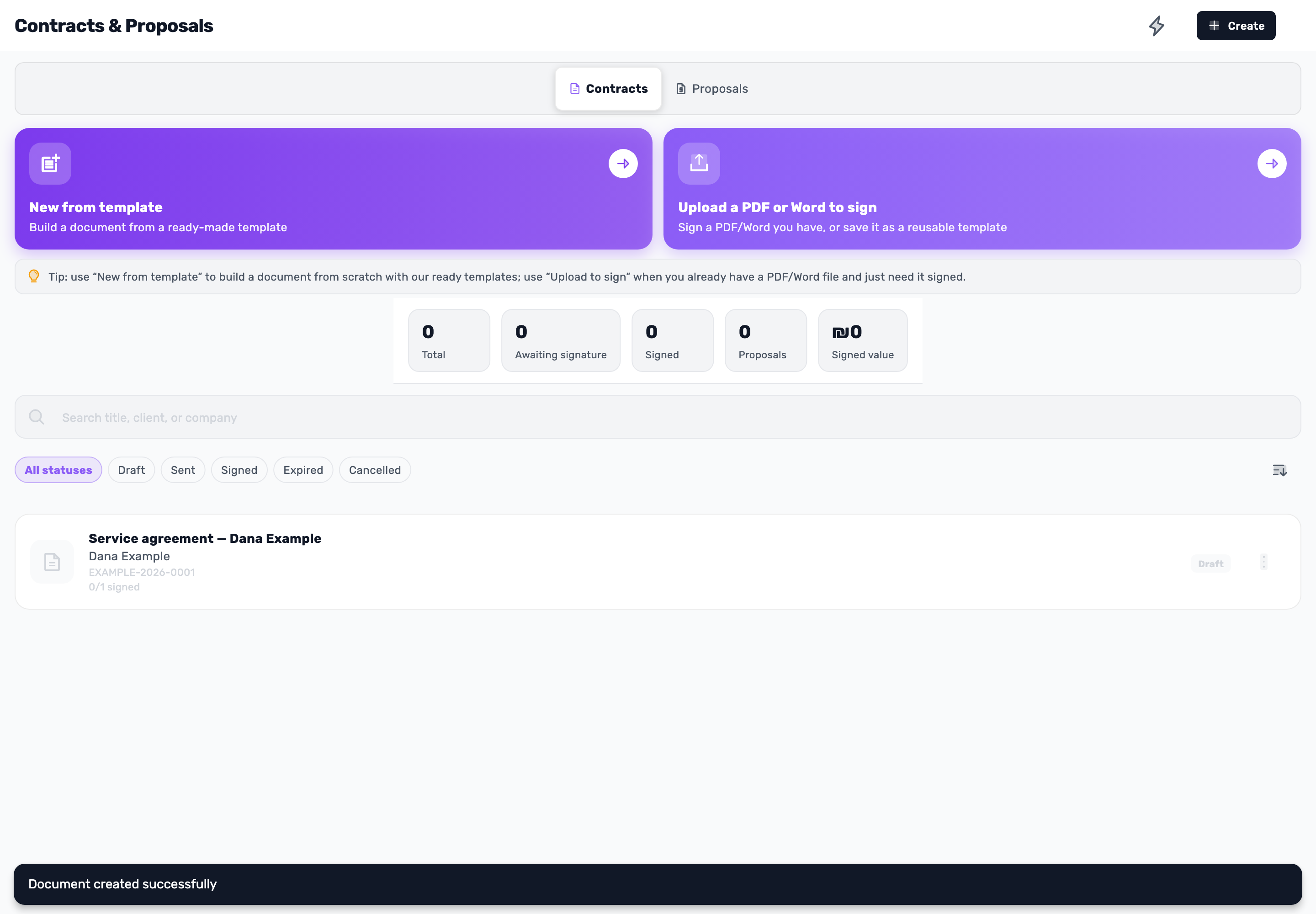The width and height of the screenshot is (1316, 914).
Task: Switch to the Proposals tab
Action: coord(712,89)
